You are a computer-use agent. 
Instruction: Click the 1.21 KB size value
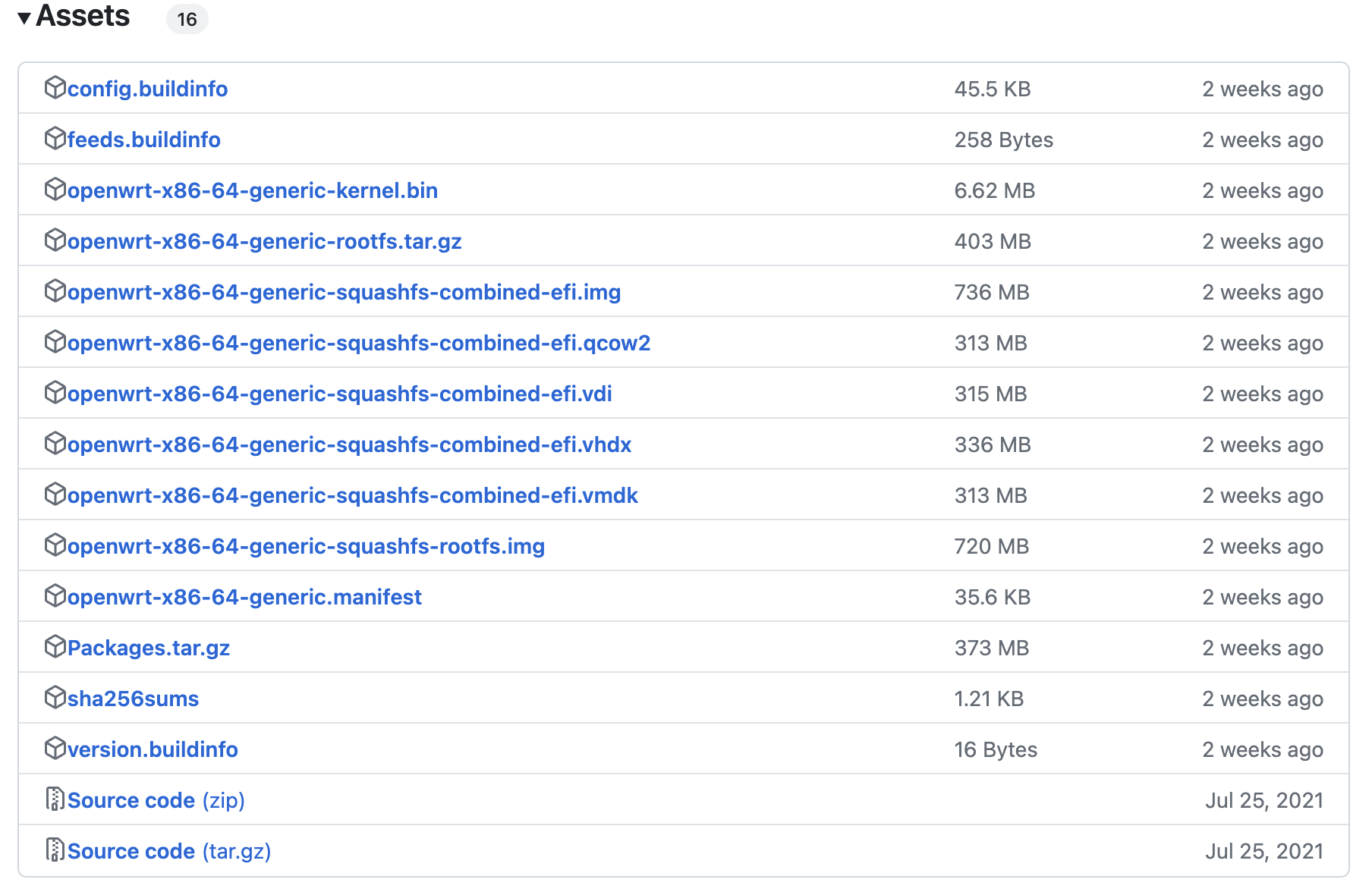[x=989, y=699]
